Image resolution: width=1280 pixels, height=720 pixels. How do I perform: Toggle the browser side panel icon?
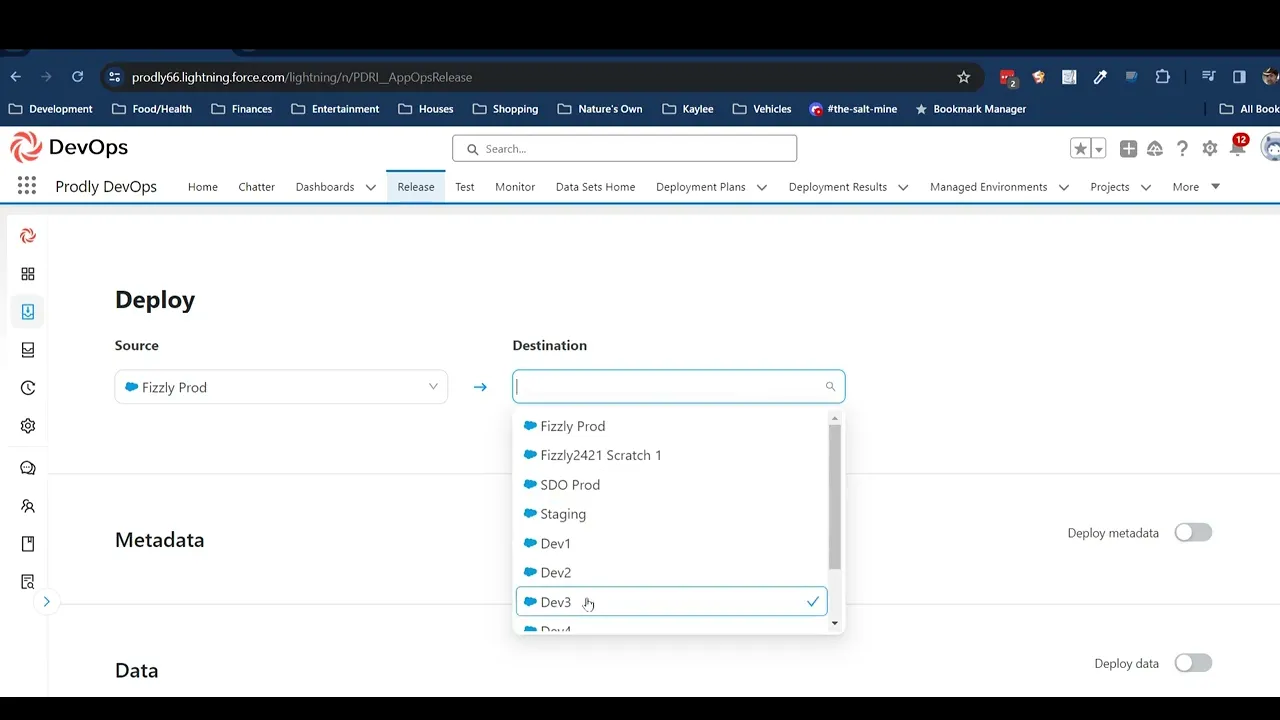pos(1239,77)
